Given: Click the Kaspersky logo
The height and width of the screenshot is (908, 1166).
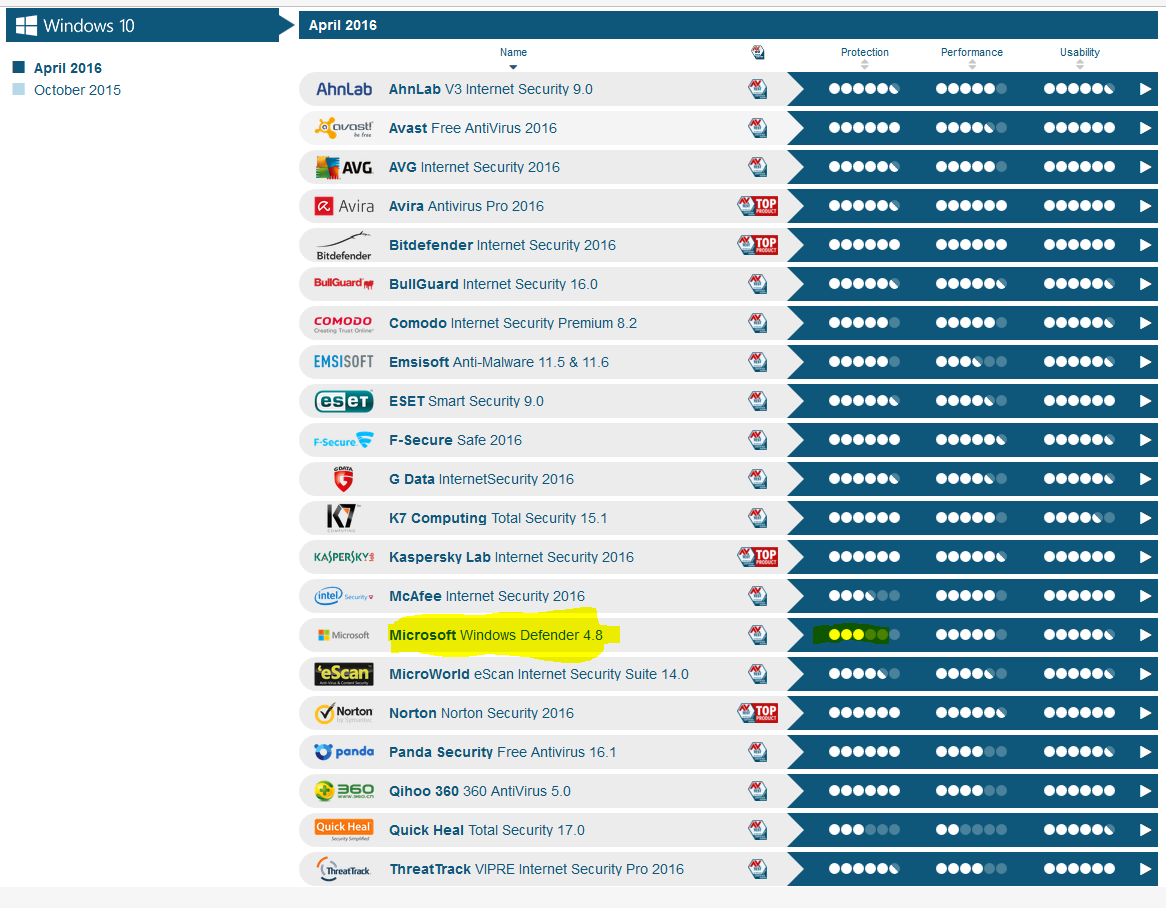Looking at the screenshot, I should click(x=344, y=557).
